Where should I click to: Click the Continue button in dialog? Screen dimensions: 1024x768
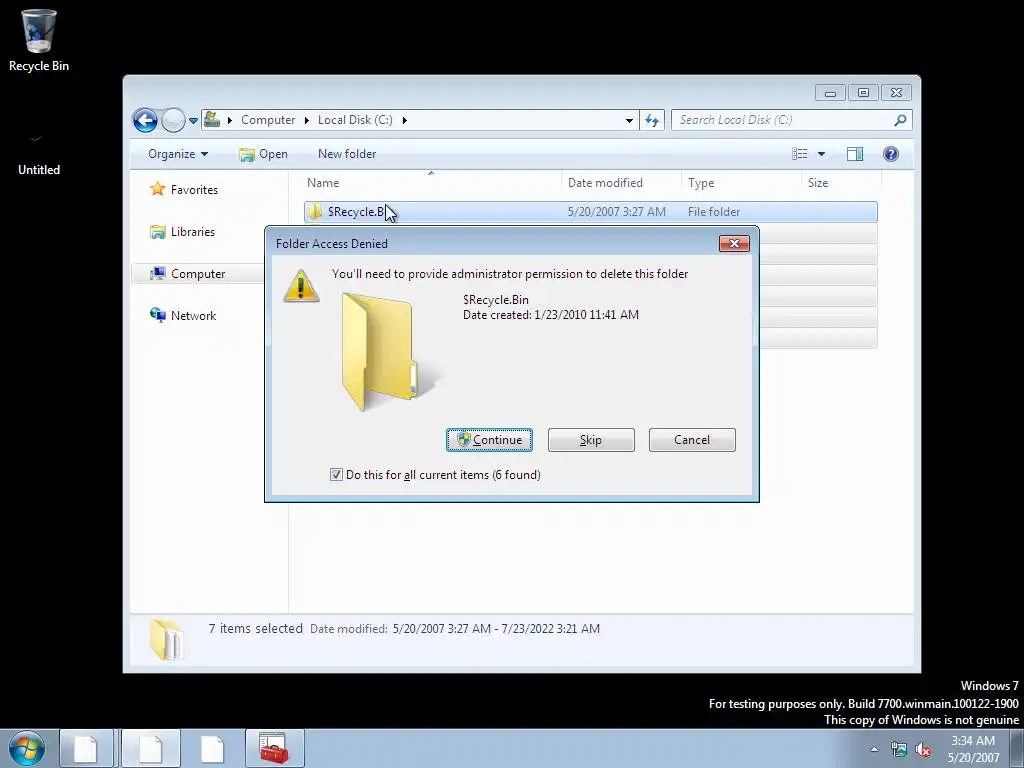(489, 440)
